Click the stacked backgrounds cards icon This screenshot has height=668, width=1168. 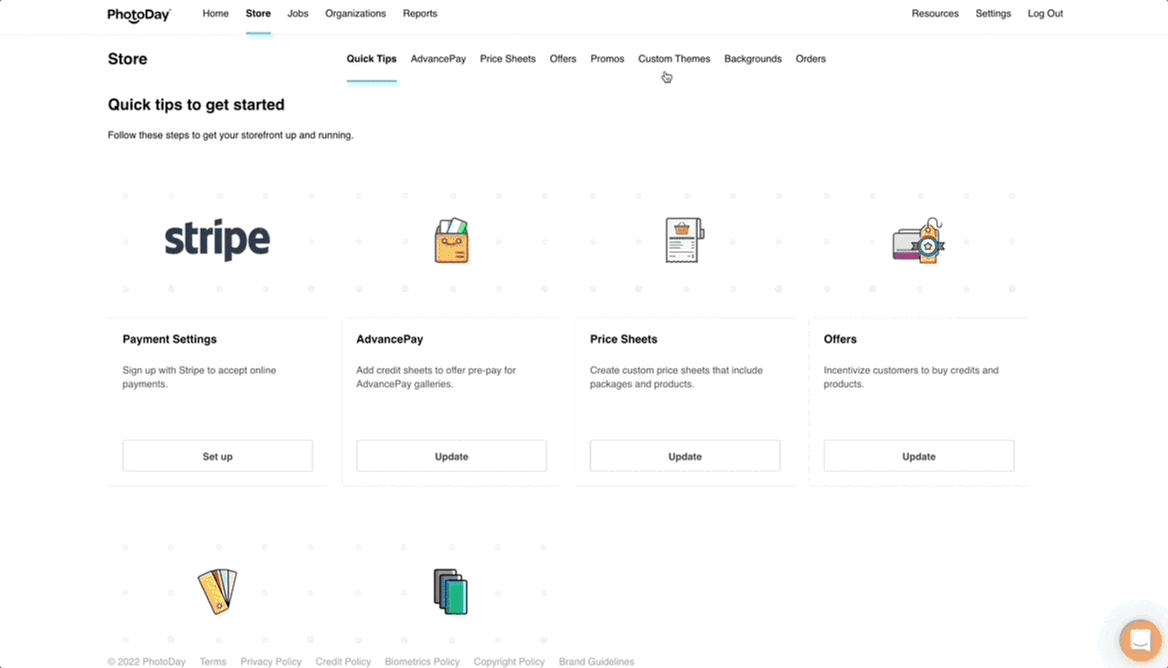pyautogui.click(x=451, y=591)
